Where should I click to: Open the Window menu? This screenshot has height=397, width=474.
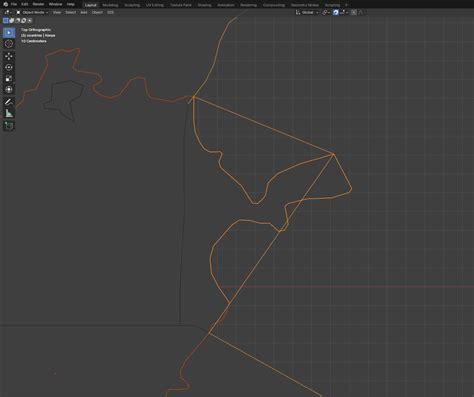[x=55, y=4]
